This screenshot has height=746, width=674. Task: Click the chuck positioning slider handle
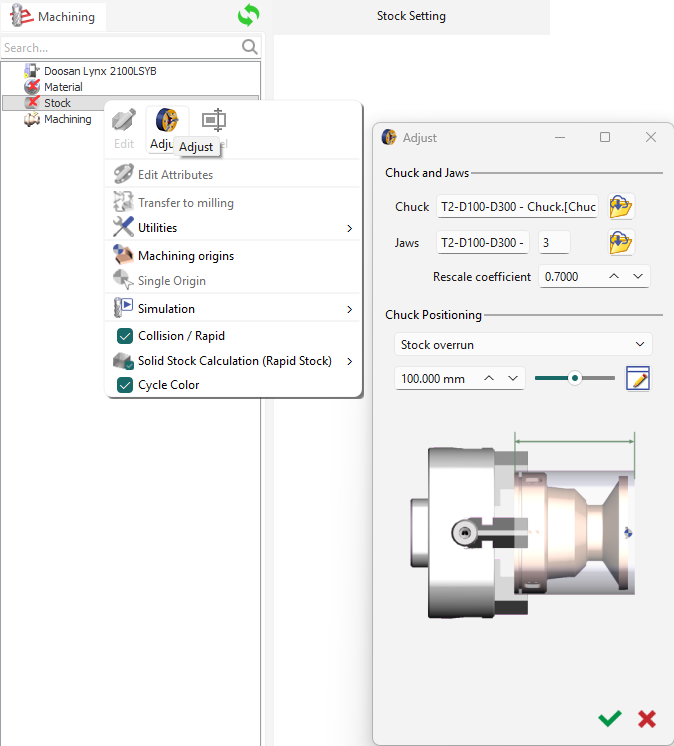pos(575,378)
